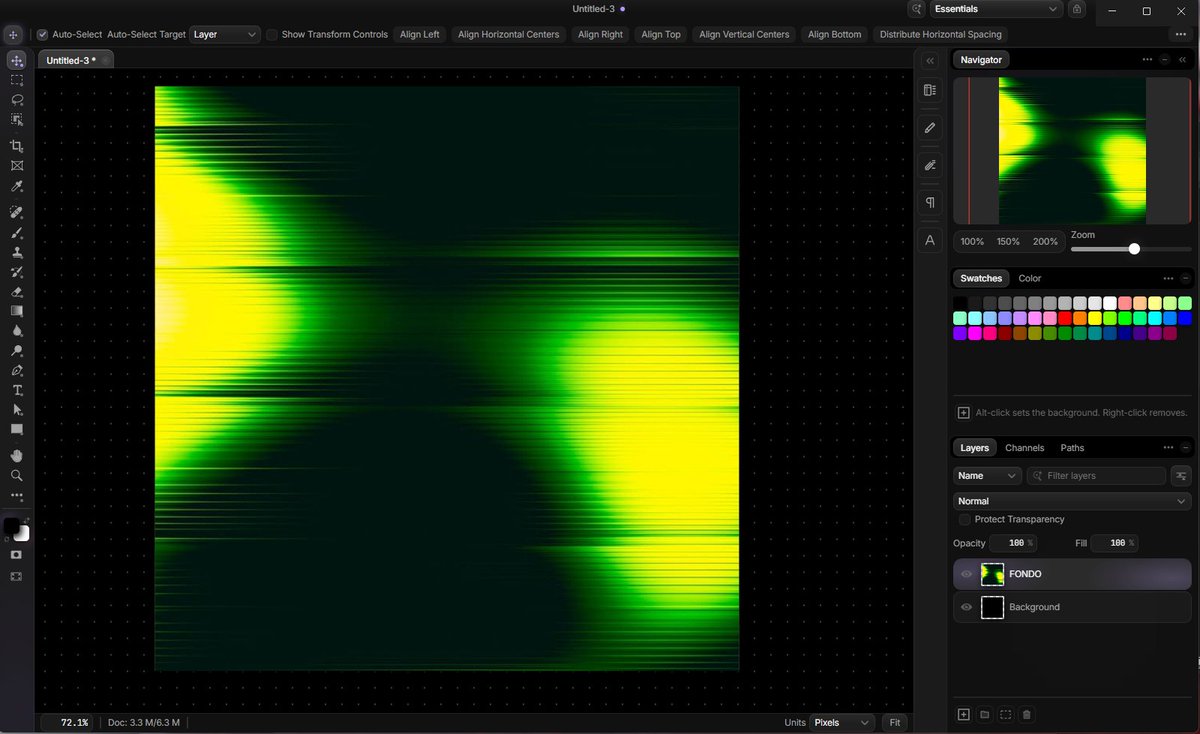Screen dimensions: 1200x734
Task: Set navigator zoom to 200%
Action: 1045,241
